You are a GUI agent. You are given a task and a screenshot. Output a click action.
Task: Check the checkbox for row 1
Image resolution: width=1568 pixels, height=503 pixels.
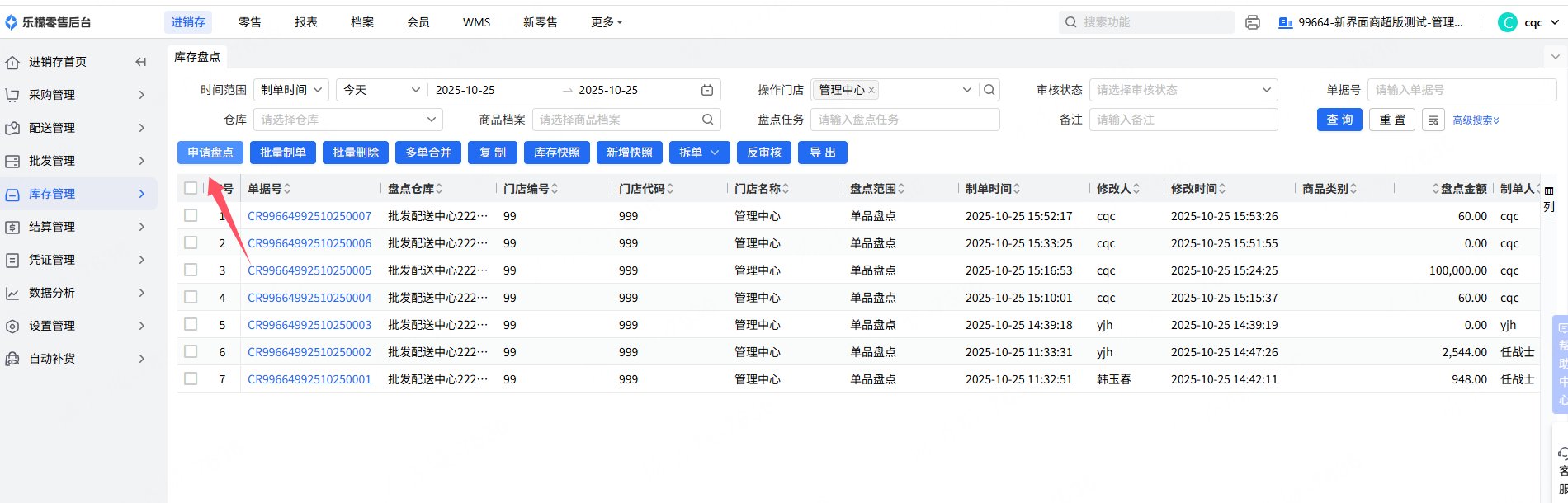tap(191, 215)
